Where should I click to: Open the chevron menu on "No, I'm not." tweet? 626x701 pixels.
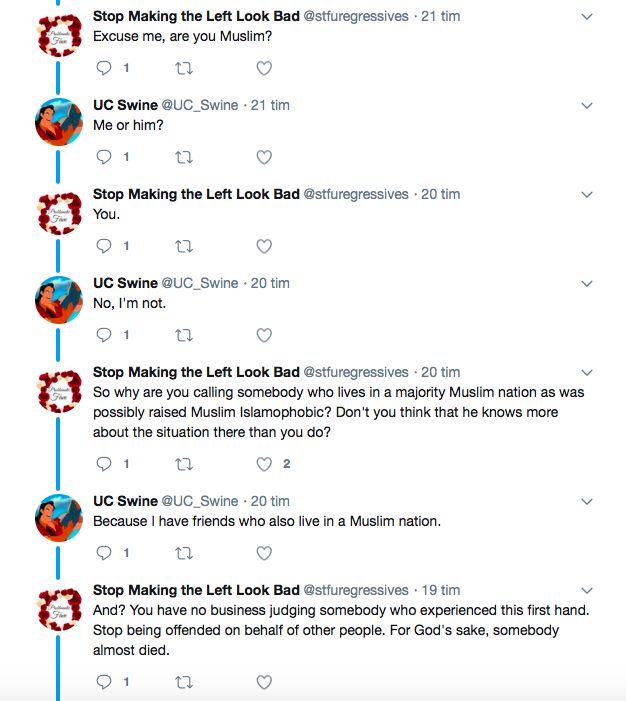click(587, 284)
